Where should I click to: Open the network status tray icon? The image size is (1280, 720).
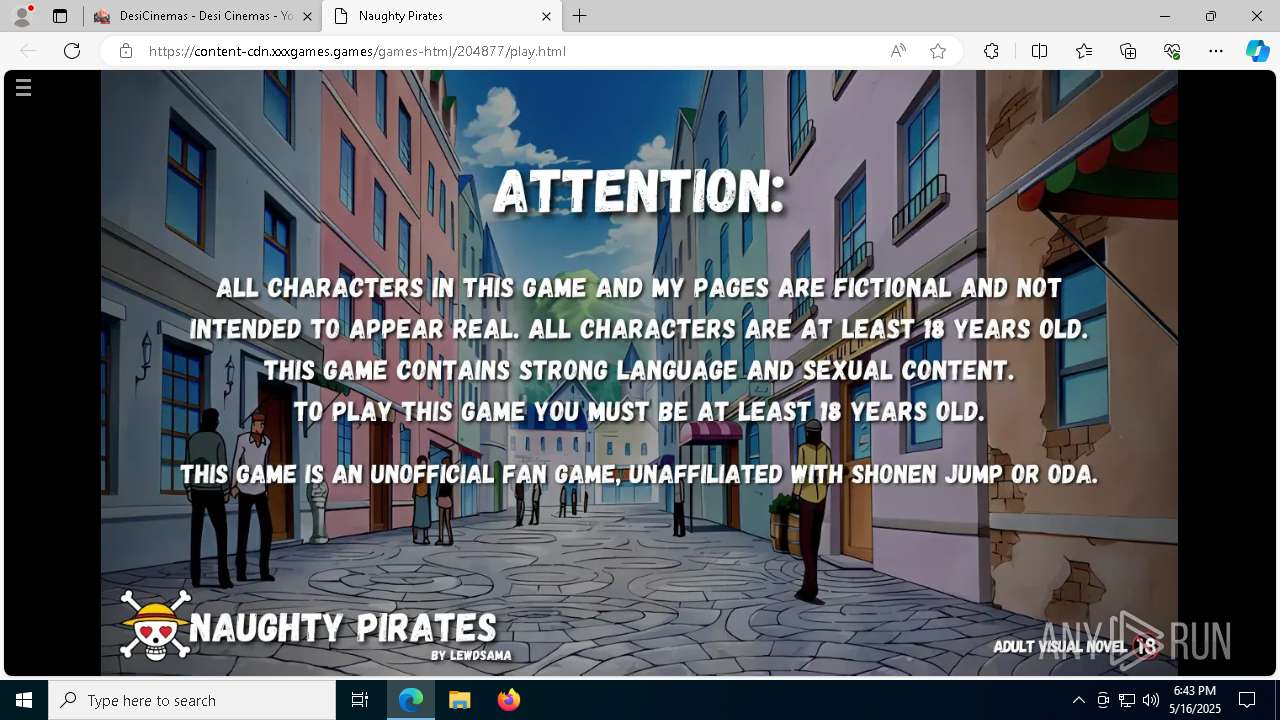point(1127,700)
